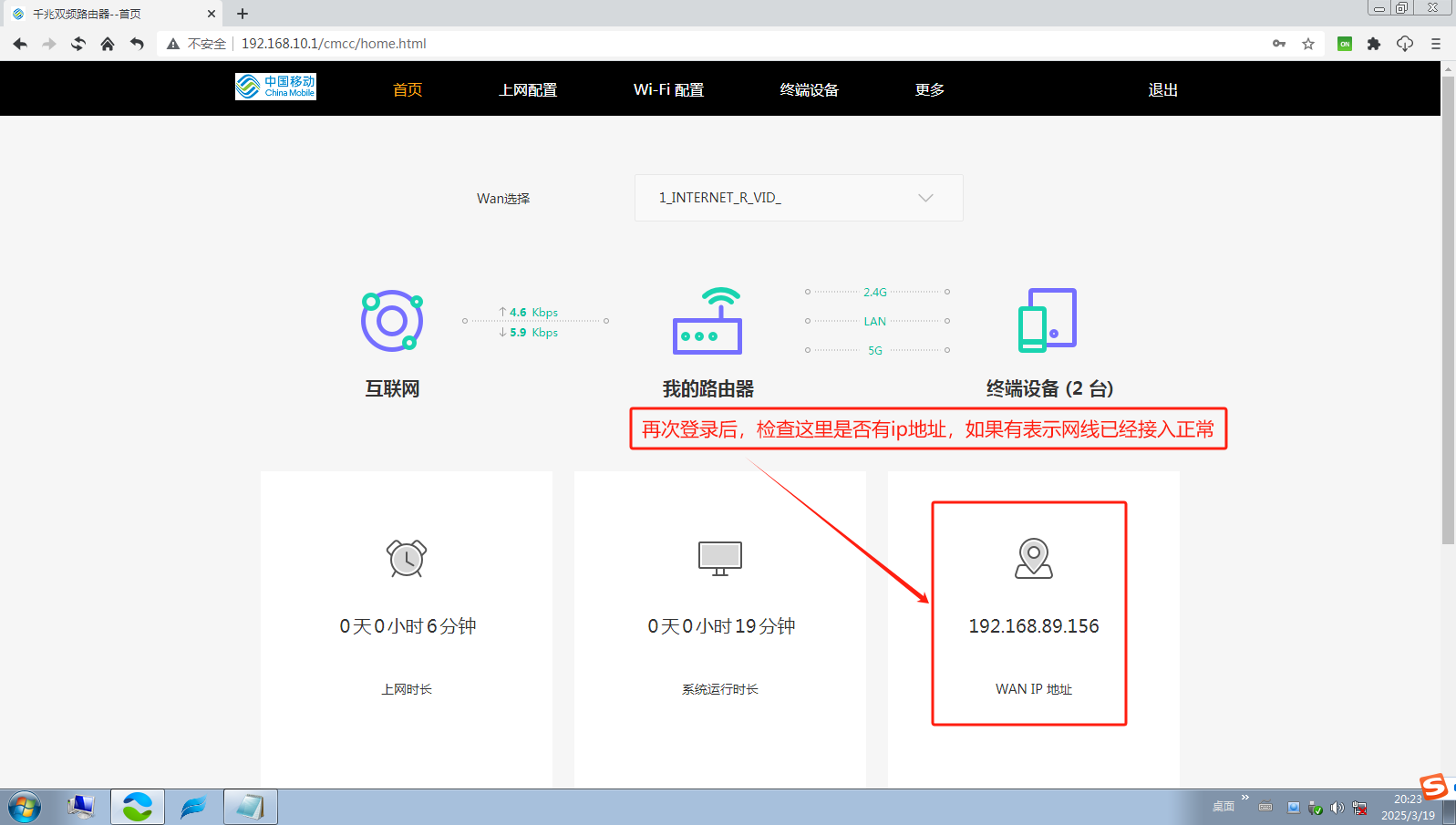The height and width of the screenshot is (825, 1456).
Task: Open the 更多 menu
Action: click(x=930, y=89)
